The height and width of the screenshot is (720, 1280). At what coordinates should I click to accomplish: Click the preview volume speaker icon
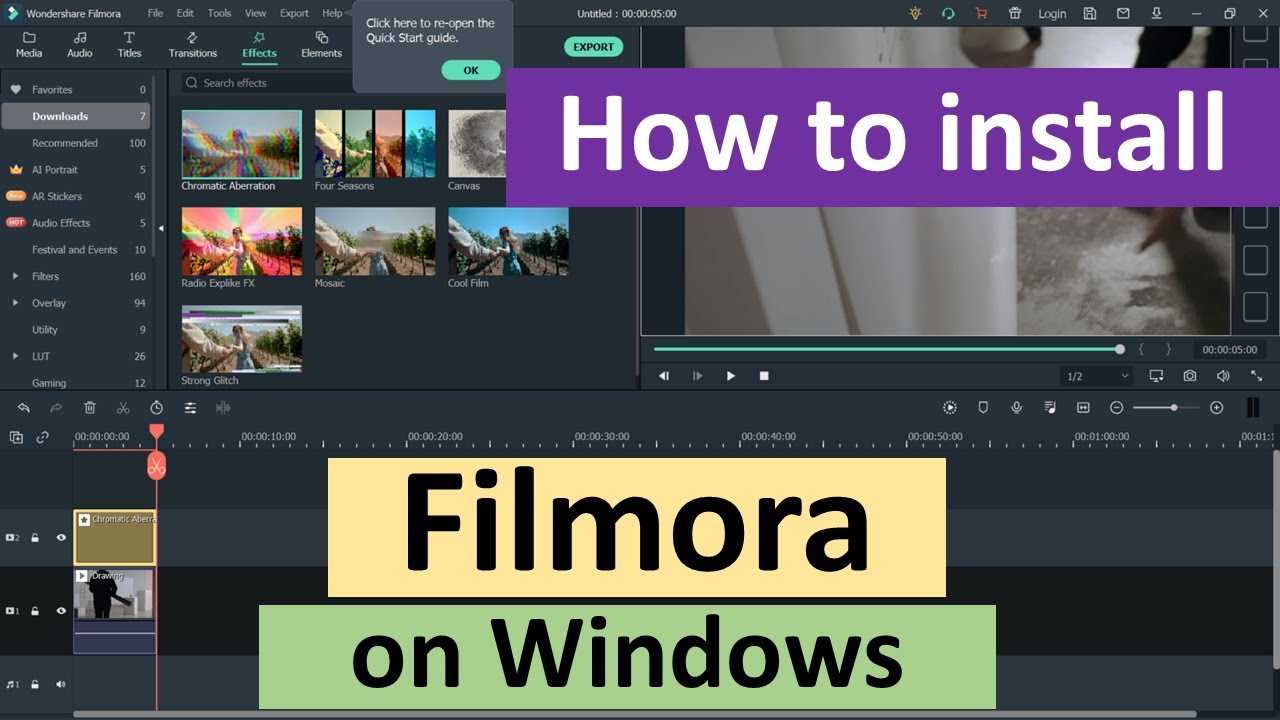[x=1223, y=376]
